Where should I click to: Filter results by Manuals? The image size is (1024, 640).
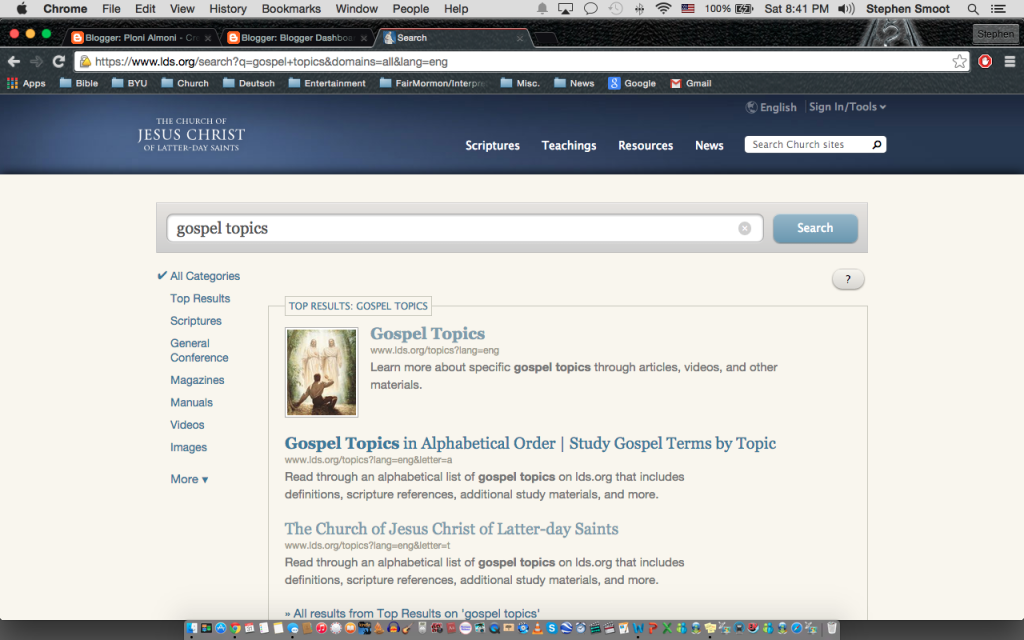tap(191, 402)
